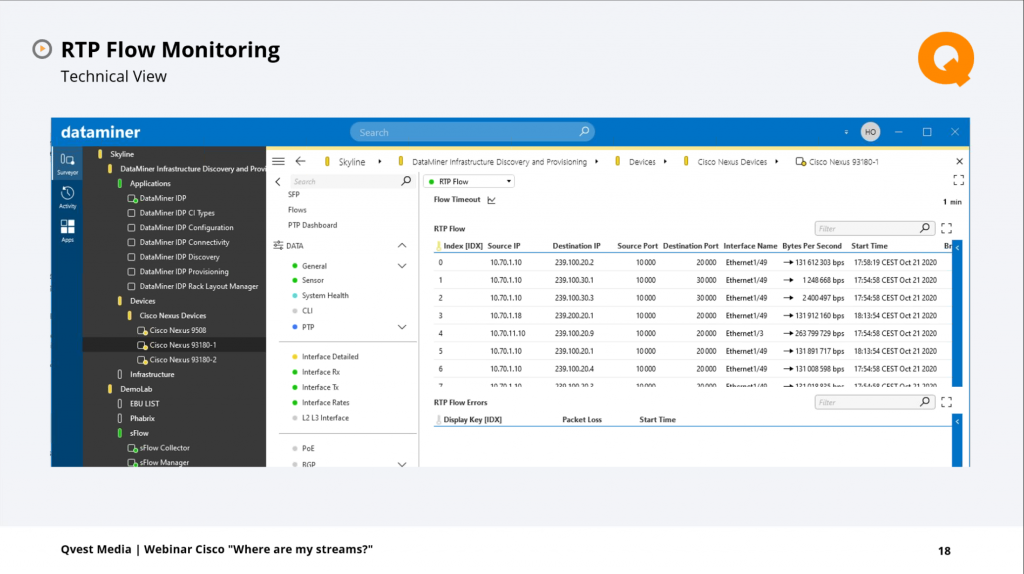Collapse the RTP Flow table side arrow

[957, 248]
